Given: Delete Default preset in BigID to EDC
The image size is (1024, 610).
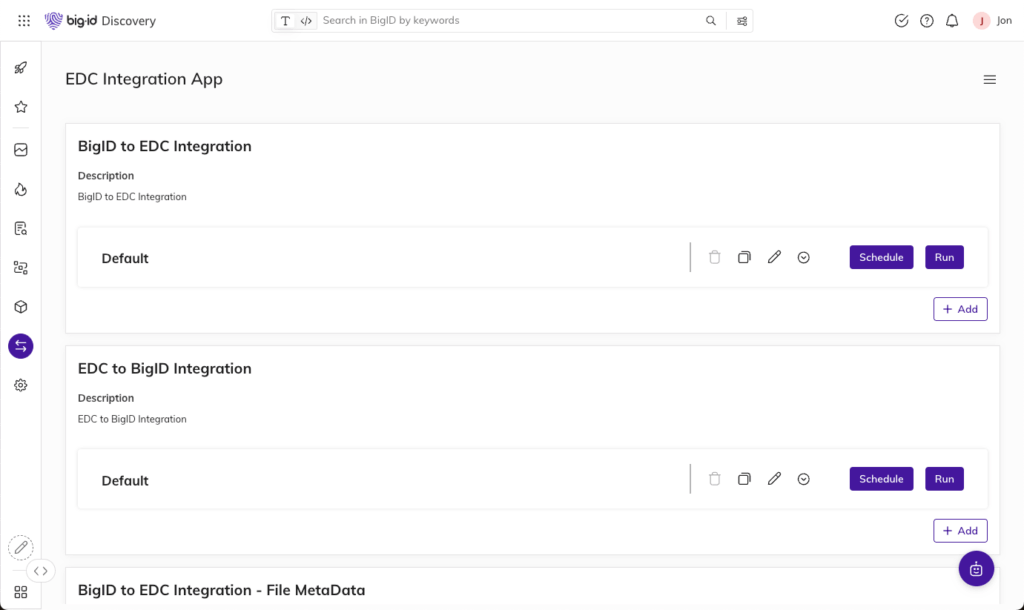Looking at the screenshot, I should click(714, 258).
